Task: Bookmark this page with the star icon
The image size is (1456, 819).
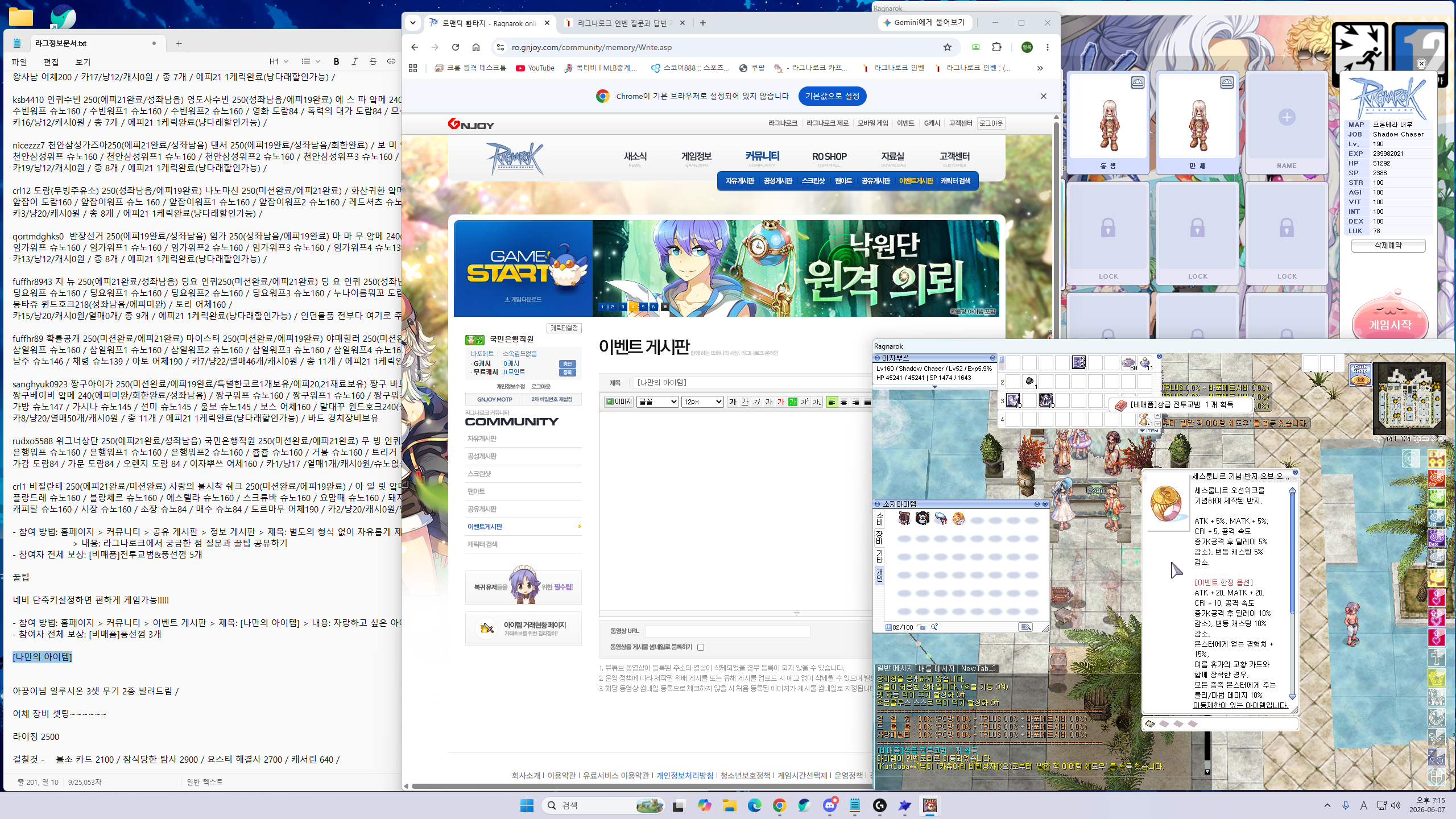Action: pos(947,47)
